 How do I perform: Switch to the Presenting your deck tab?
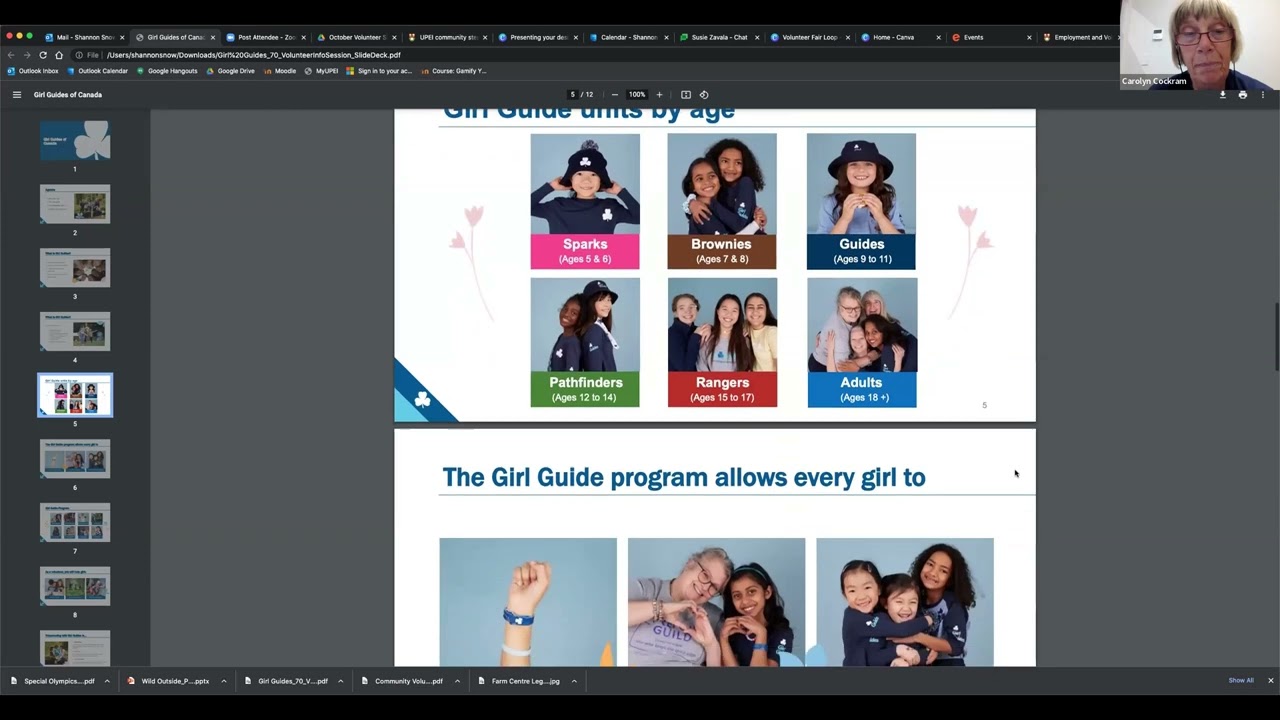pos(539,38)
